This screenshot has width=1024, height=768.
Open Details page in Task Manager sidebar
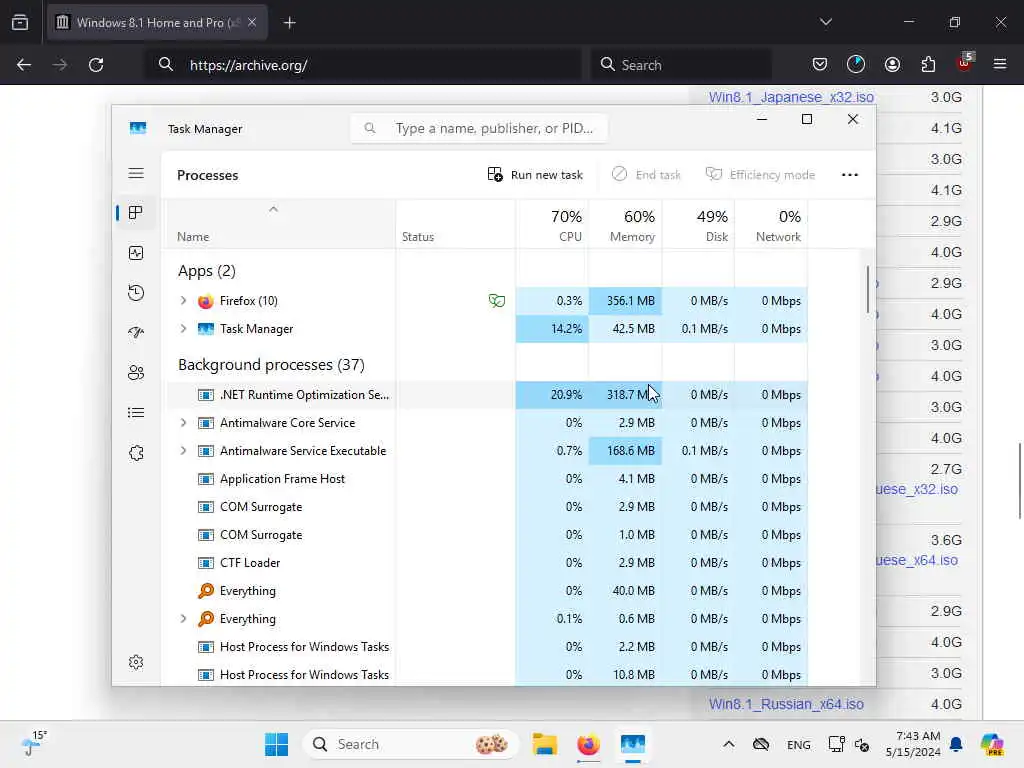coord(136,413)
